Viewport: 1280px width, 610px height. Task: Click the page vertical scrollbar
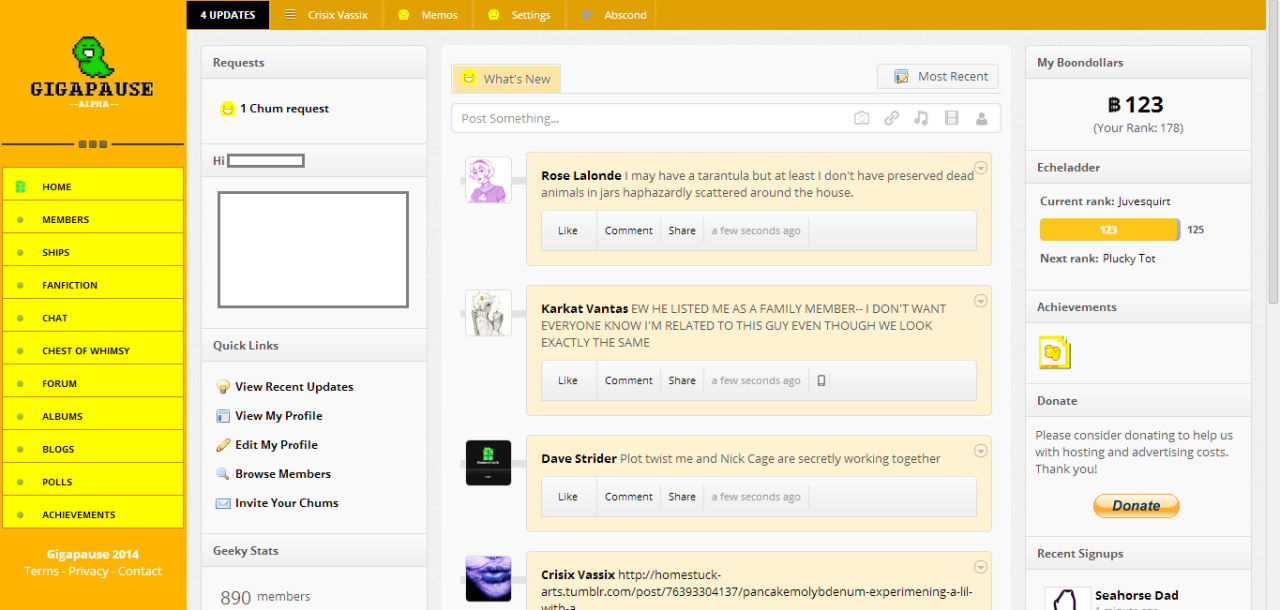click(x=1273, y=150)
